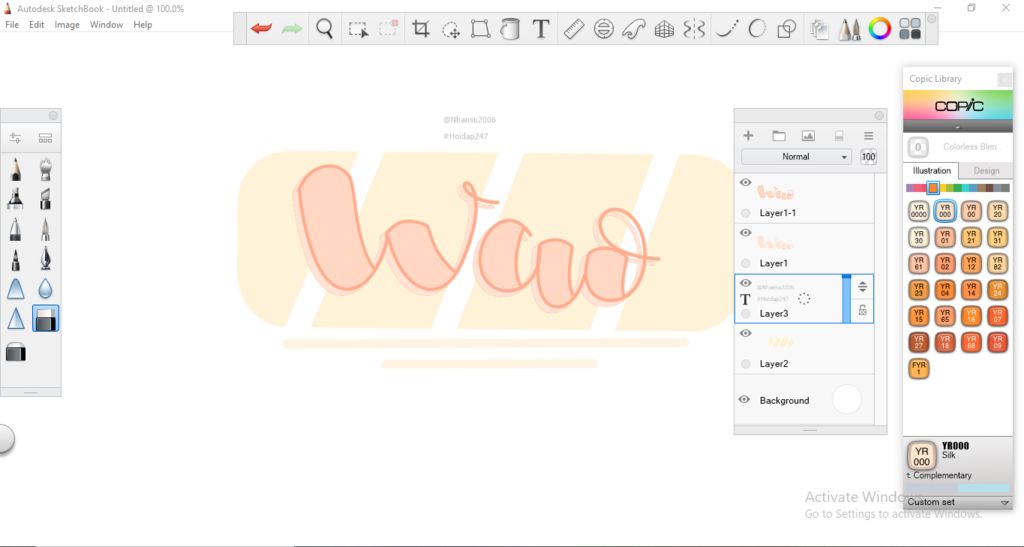Image resolution: width=1024 pixels, height=547 pixels.
Task: Activate the Quick Transform tool
Action: (451, 29)
